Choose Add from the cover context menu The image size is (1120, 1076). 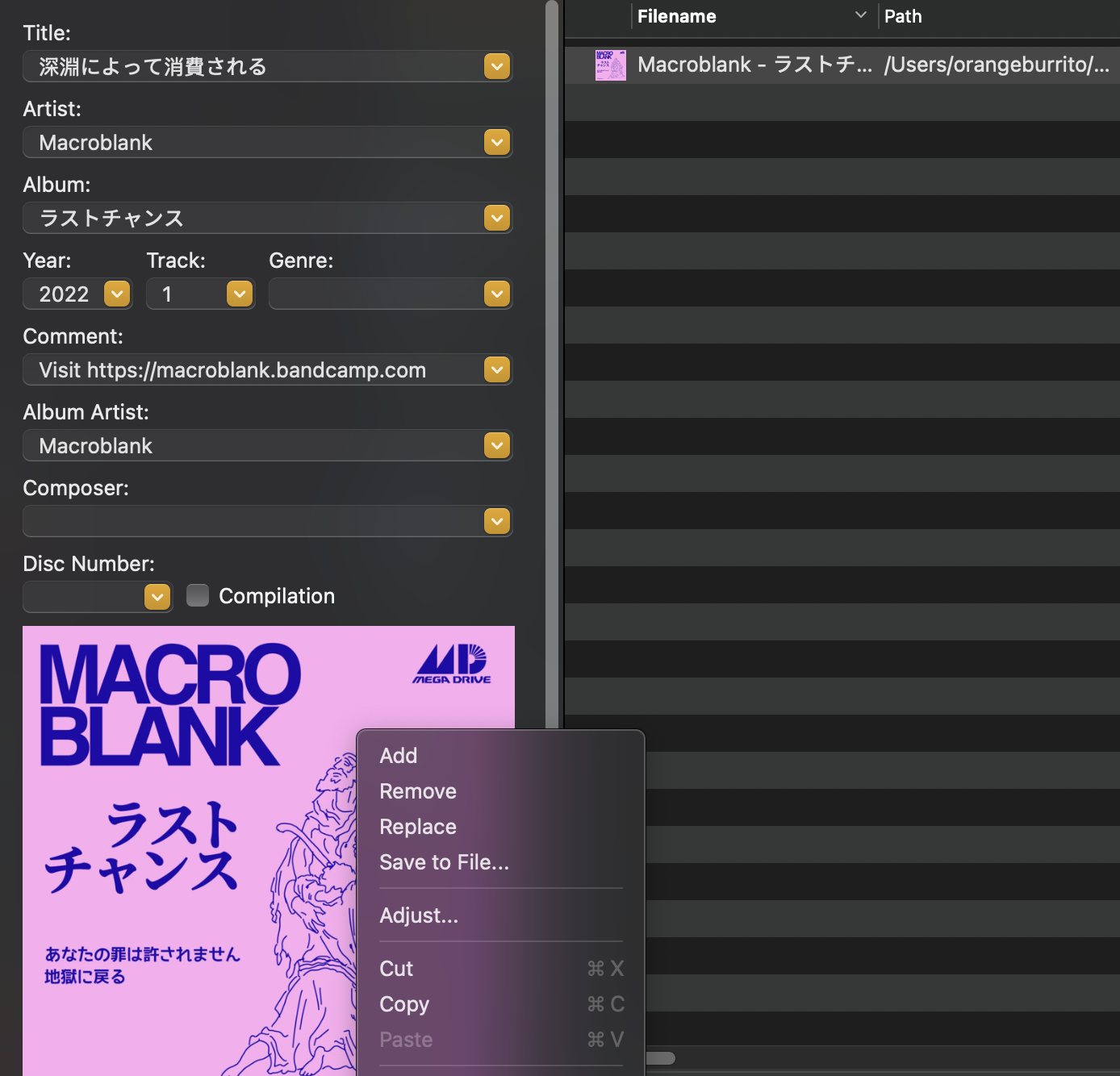(x=399, y=756)
